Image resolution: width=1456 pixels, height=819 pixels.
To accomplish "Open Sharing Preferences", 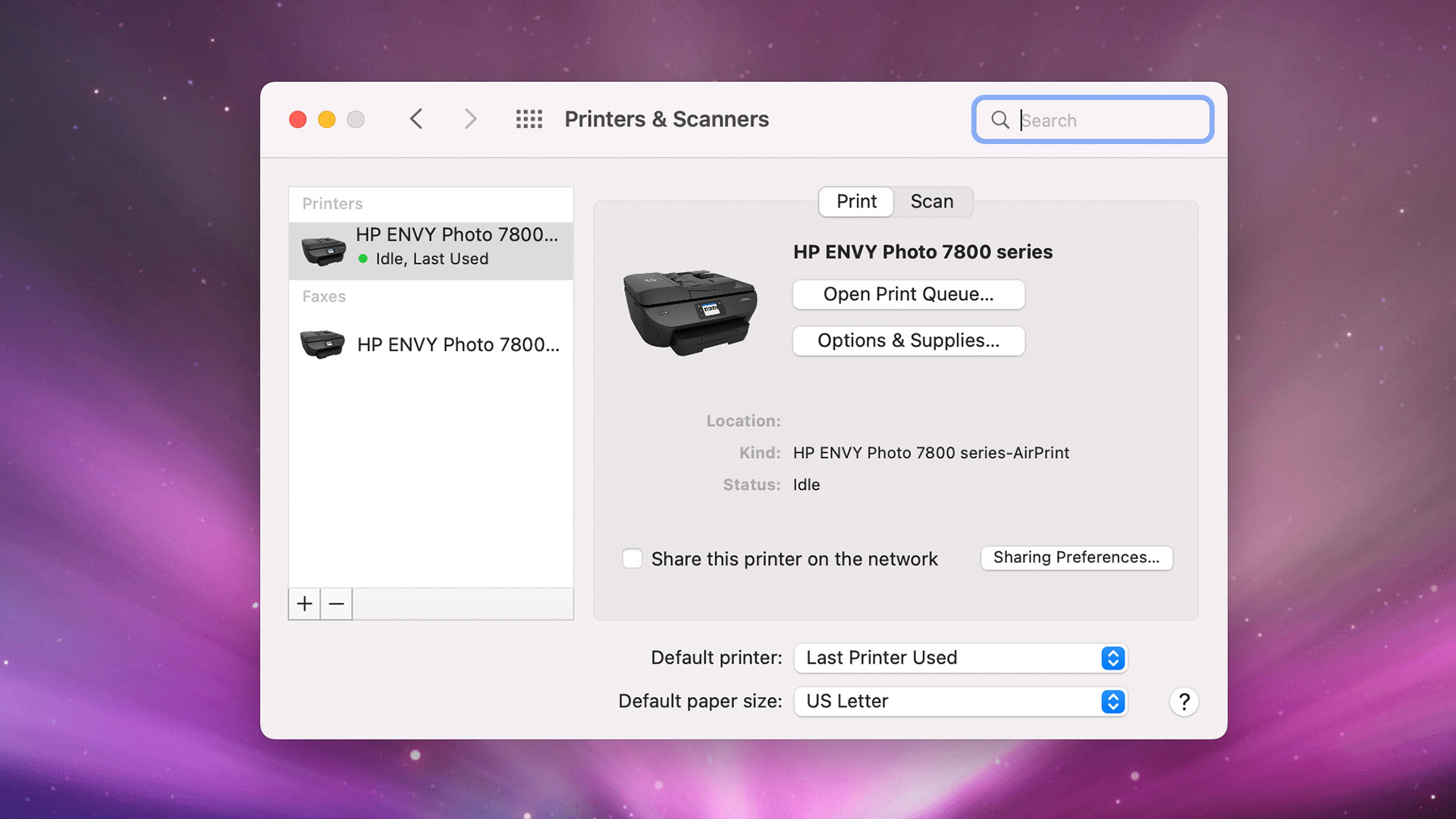I will point(1076,557).
